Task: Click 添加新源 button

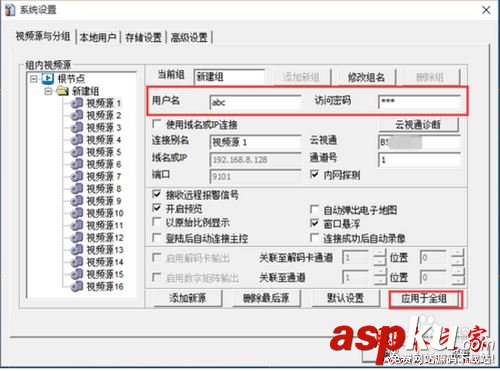Action: (x=187, y=298)
